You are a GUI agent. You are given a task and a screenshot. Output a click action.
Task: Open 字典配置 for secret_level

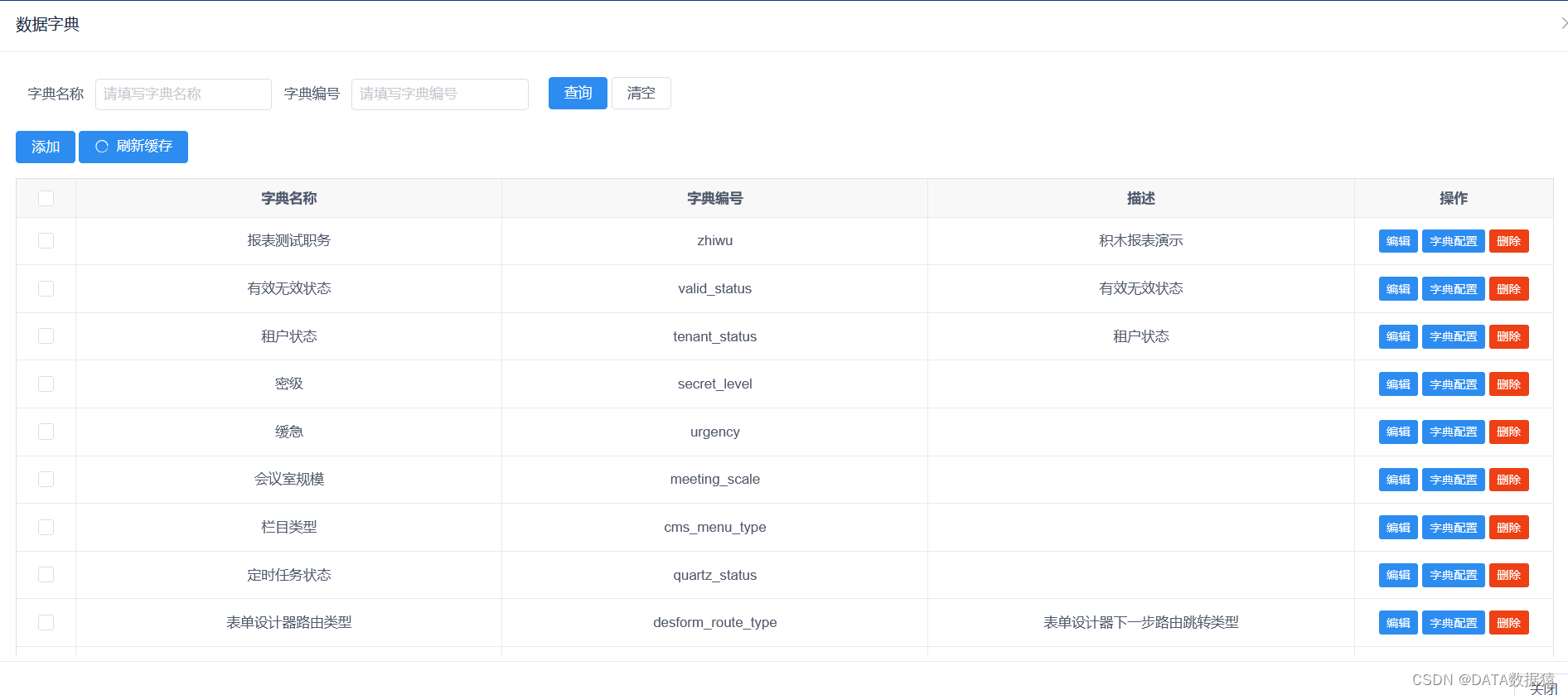(x=1454, y=384)
